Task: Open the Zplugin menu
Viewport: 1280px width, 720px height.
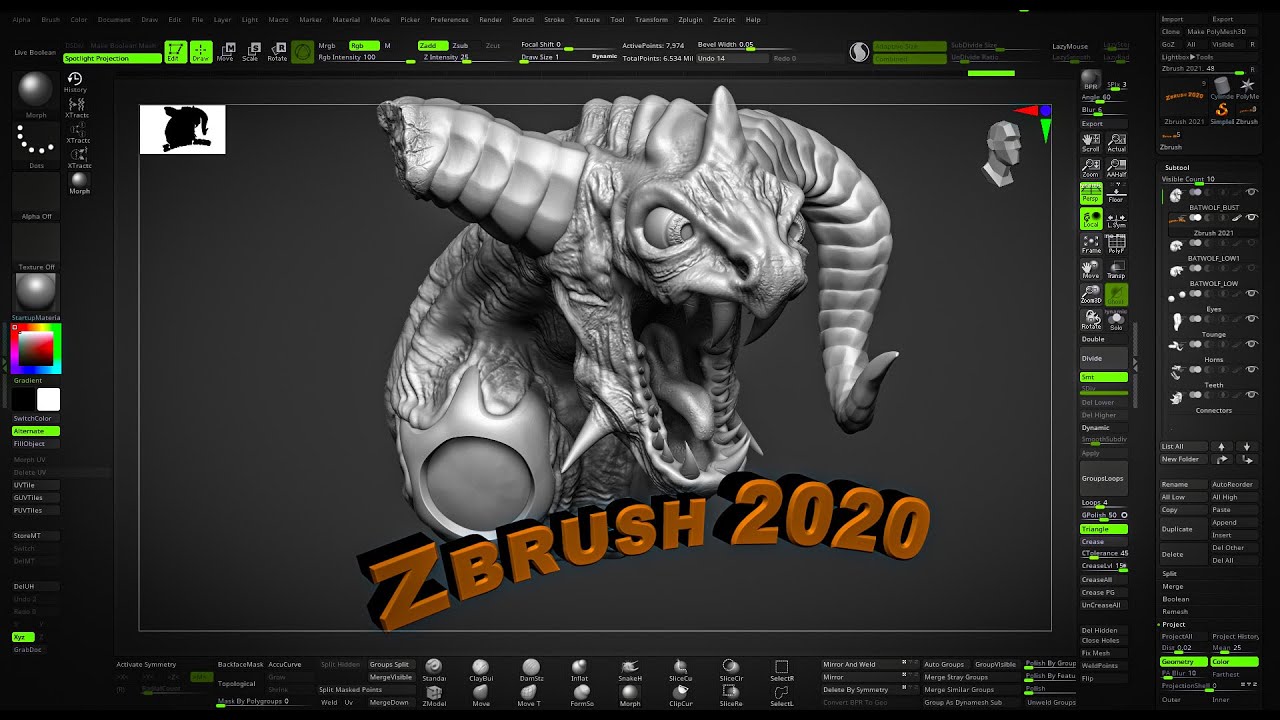Action: click(x=690, y=19)
